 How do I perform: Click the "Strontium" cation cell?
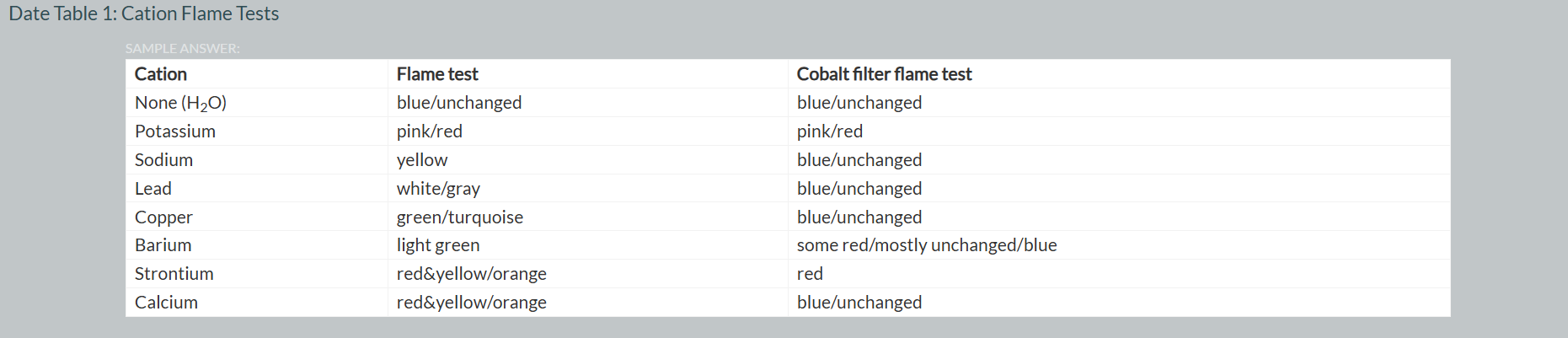coord(174,274)
